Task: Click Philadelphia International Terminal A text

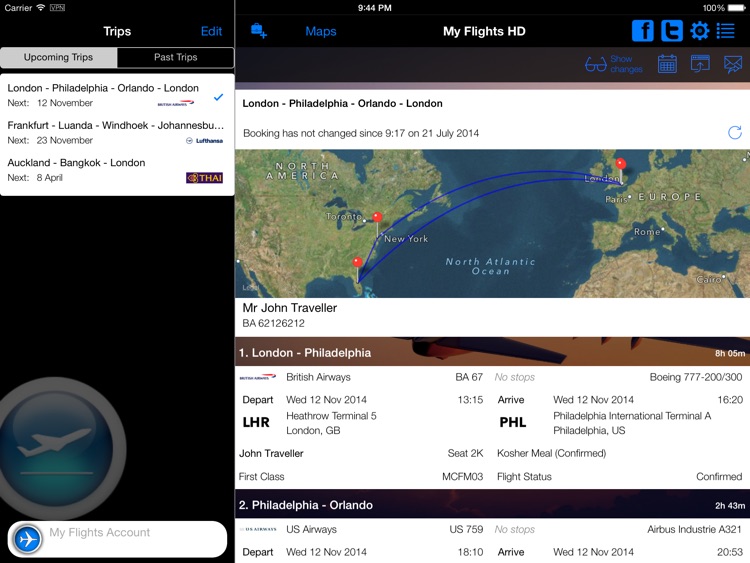Action: point(632,416)
